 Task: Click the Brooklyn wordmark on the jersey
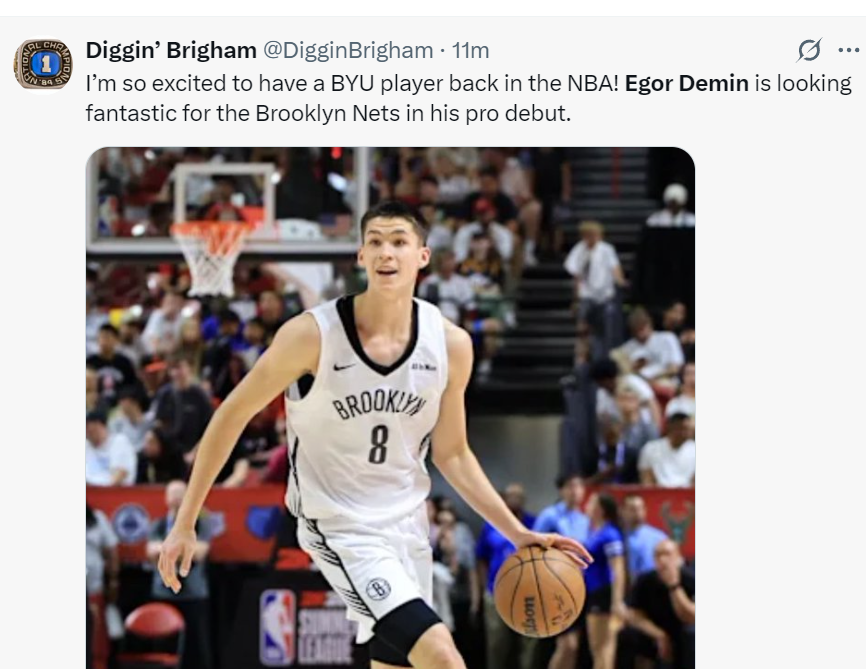(379, 406)
